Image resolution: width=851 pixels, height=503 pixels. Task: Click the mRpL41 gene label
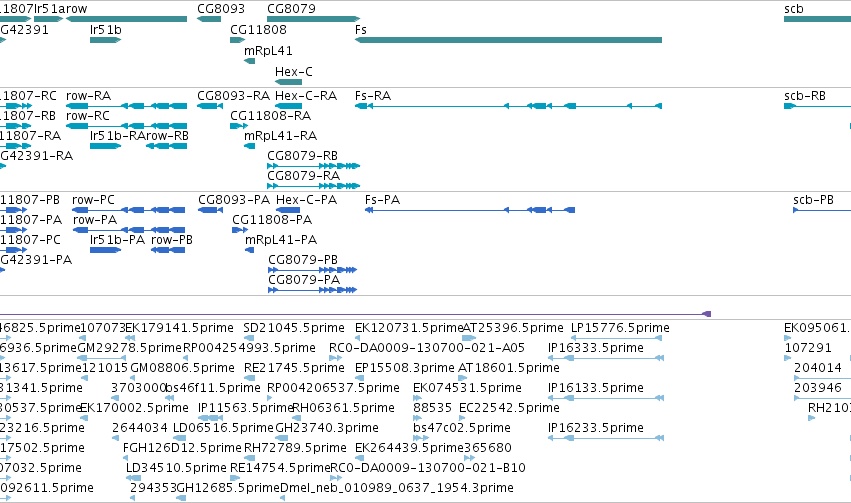pyautogui.click(x=268, y=51)
